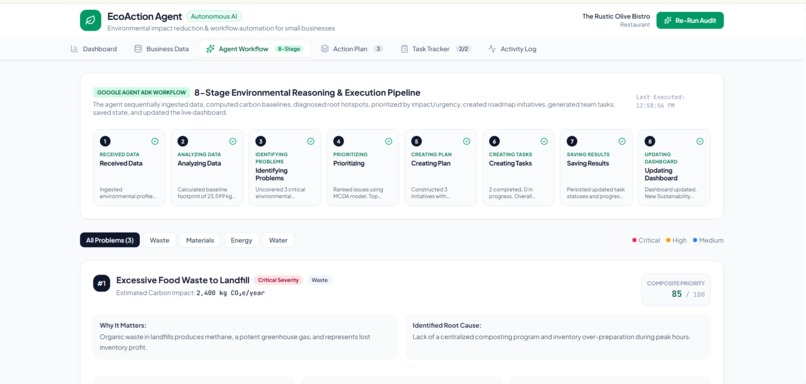This screenshot has width=806, height=384.
Task: Click the Received Data completed checkmark
Action: (x=155, y=141)
